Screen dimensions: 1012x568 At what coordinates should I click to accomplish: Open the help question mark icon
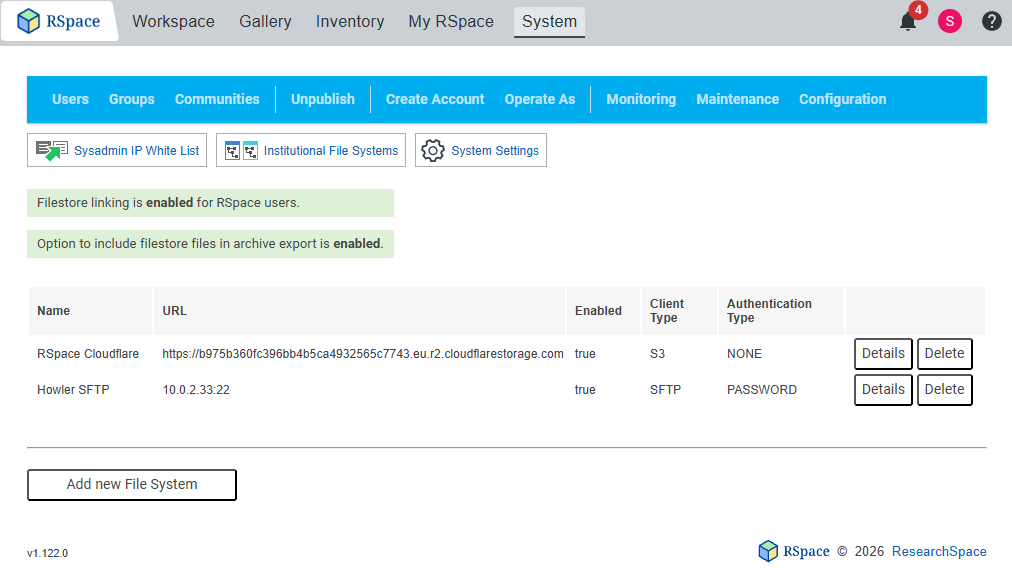(991, 21)
